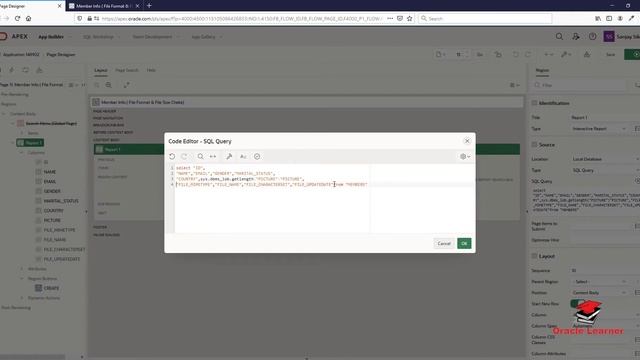
Task: Select the Report 1 tree node
Action: [x=30, y=142]
